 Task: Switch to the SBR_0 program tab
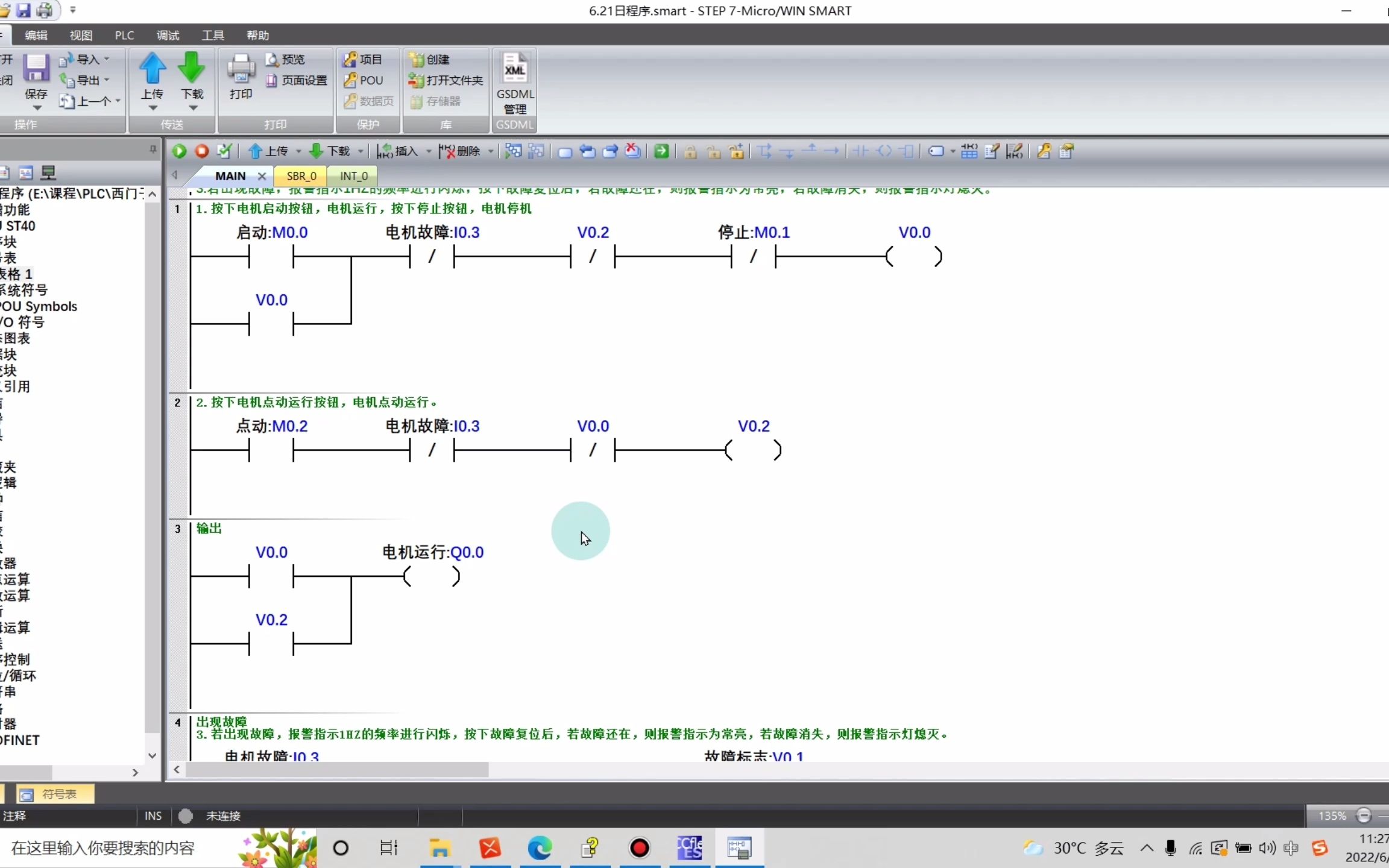point(301,176)
